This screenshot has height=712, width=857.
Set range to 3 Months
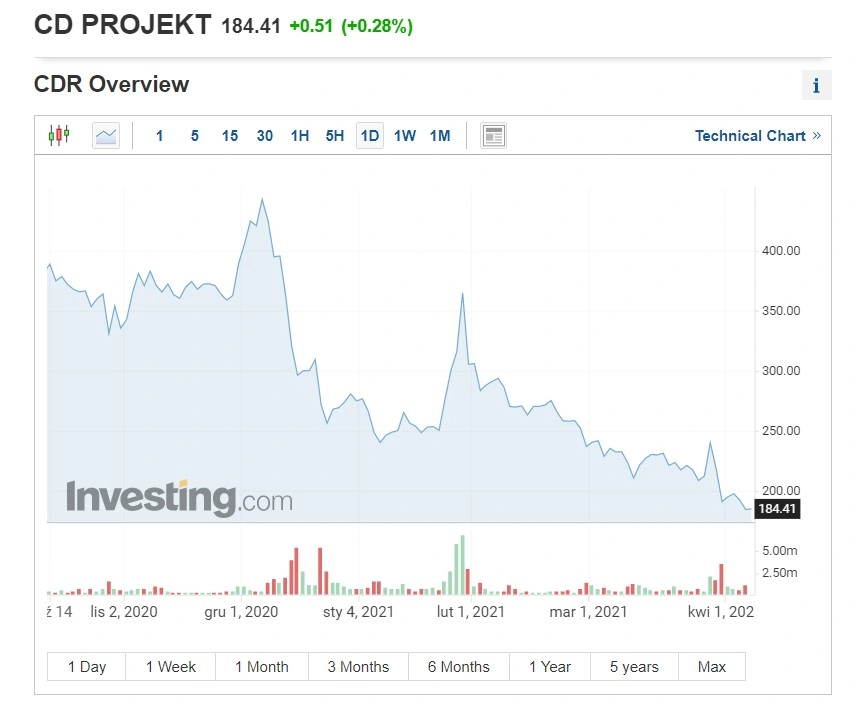358,667
